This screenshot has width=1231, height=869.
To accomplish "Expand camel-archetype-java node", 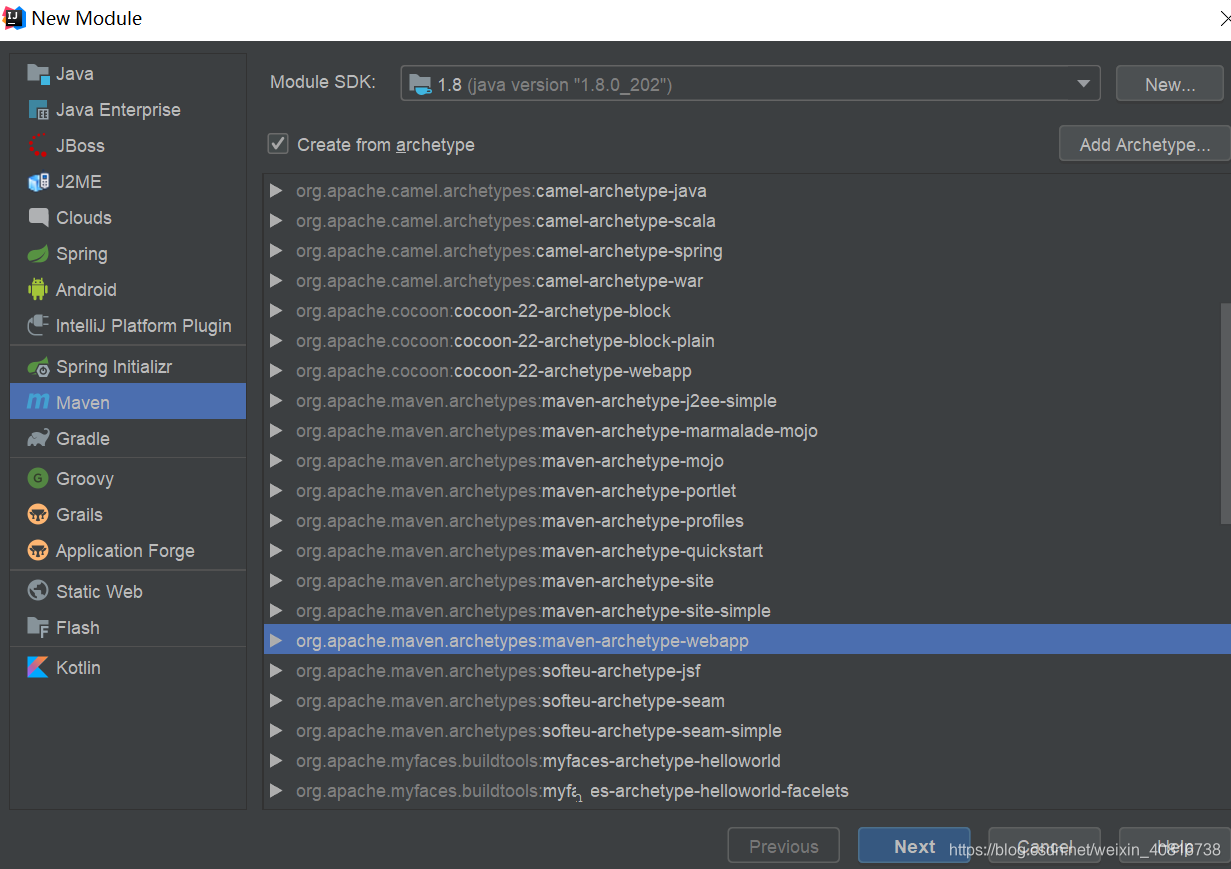I will tap(276, 191).
